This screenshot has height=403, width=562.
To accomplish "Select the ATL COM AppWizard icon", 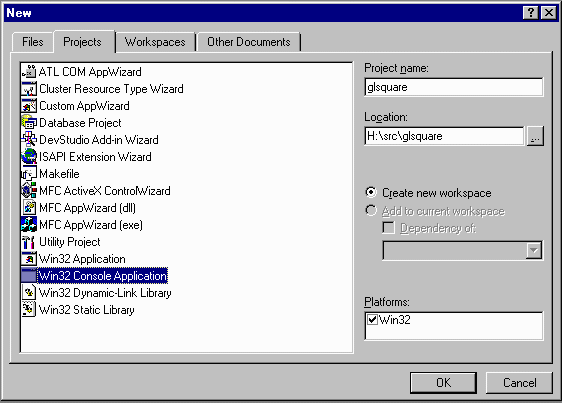I will 29,72.
